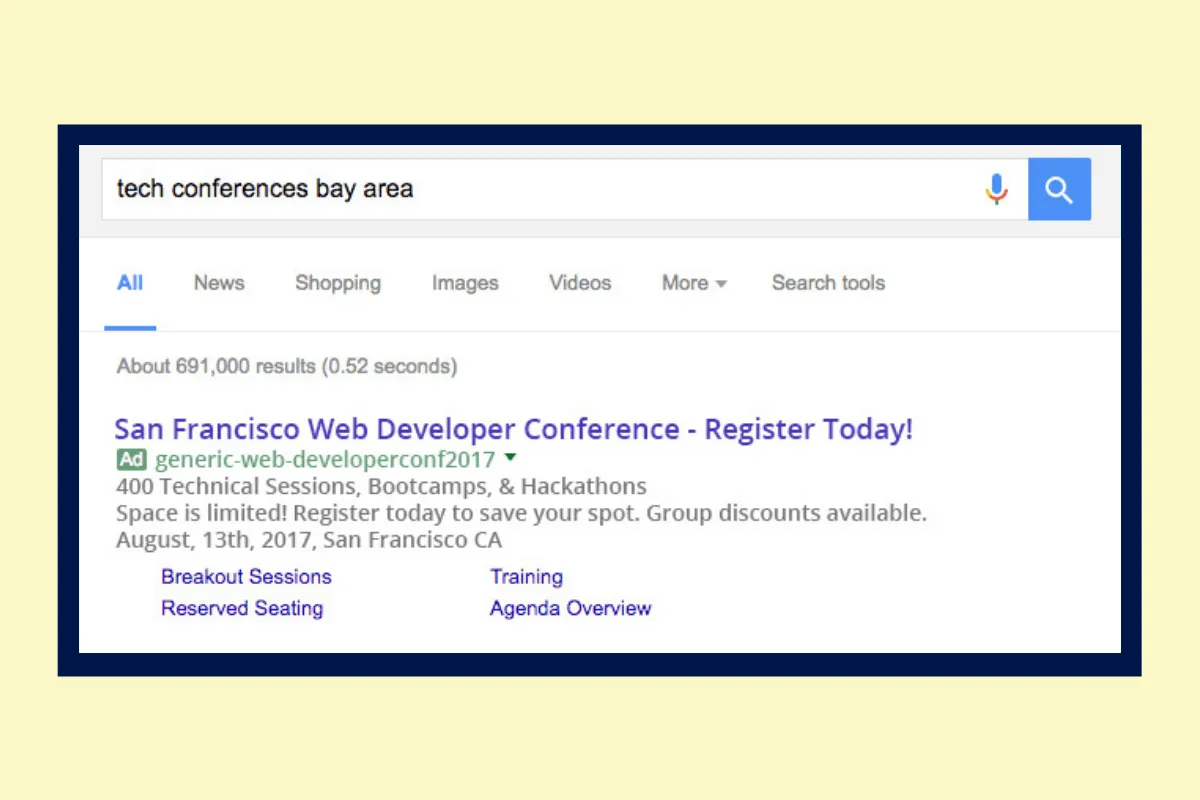Click the blue magnifying glass search button

pyautogui.click(x=1059, y=189)
